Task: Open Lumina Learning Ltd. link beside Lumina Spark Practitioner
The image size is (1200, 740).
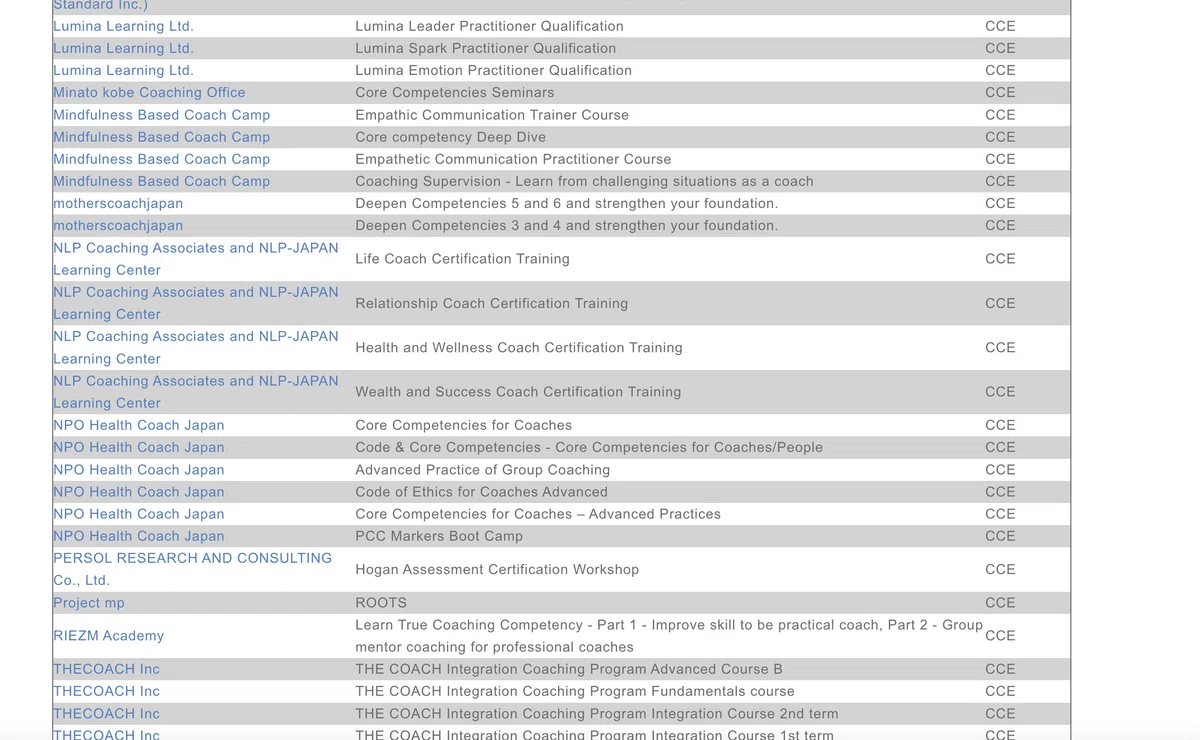Action: [123, 48]
